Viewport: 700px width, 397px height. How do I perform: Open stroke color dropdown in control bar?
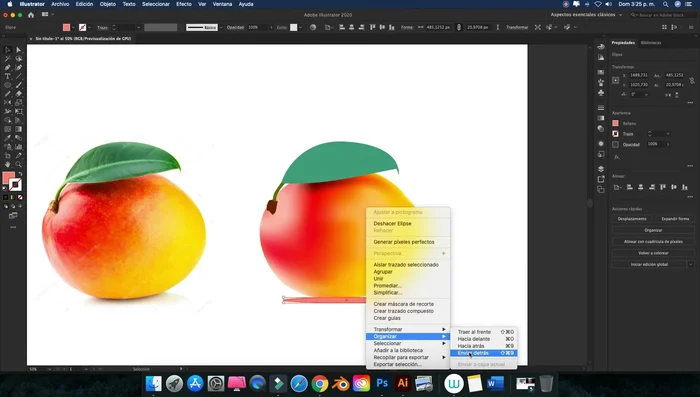point(89,27)
